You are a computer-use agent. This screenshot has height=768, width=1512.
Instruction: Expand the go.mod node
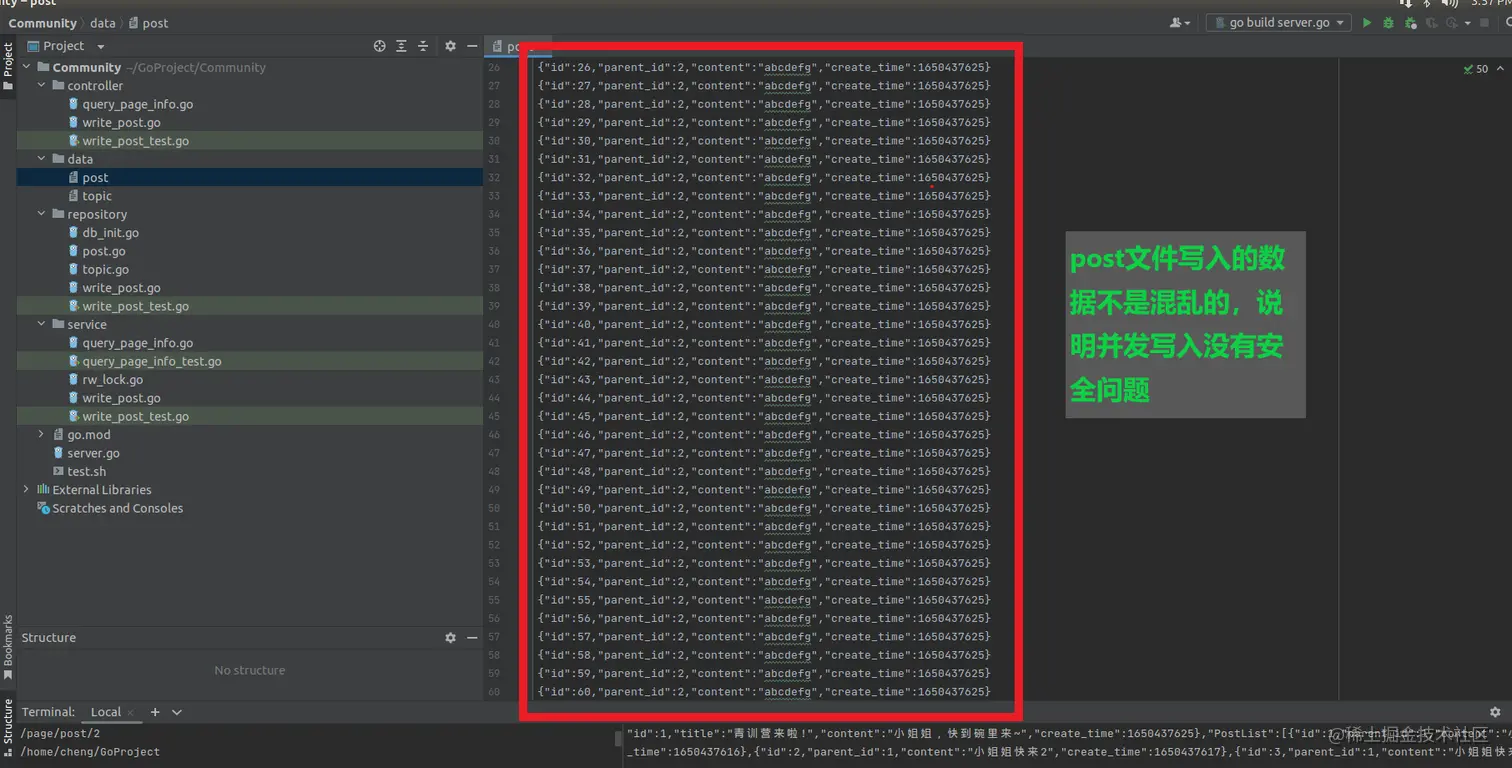(42, 434)
